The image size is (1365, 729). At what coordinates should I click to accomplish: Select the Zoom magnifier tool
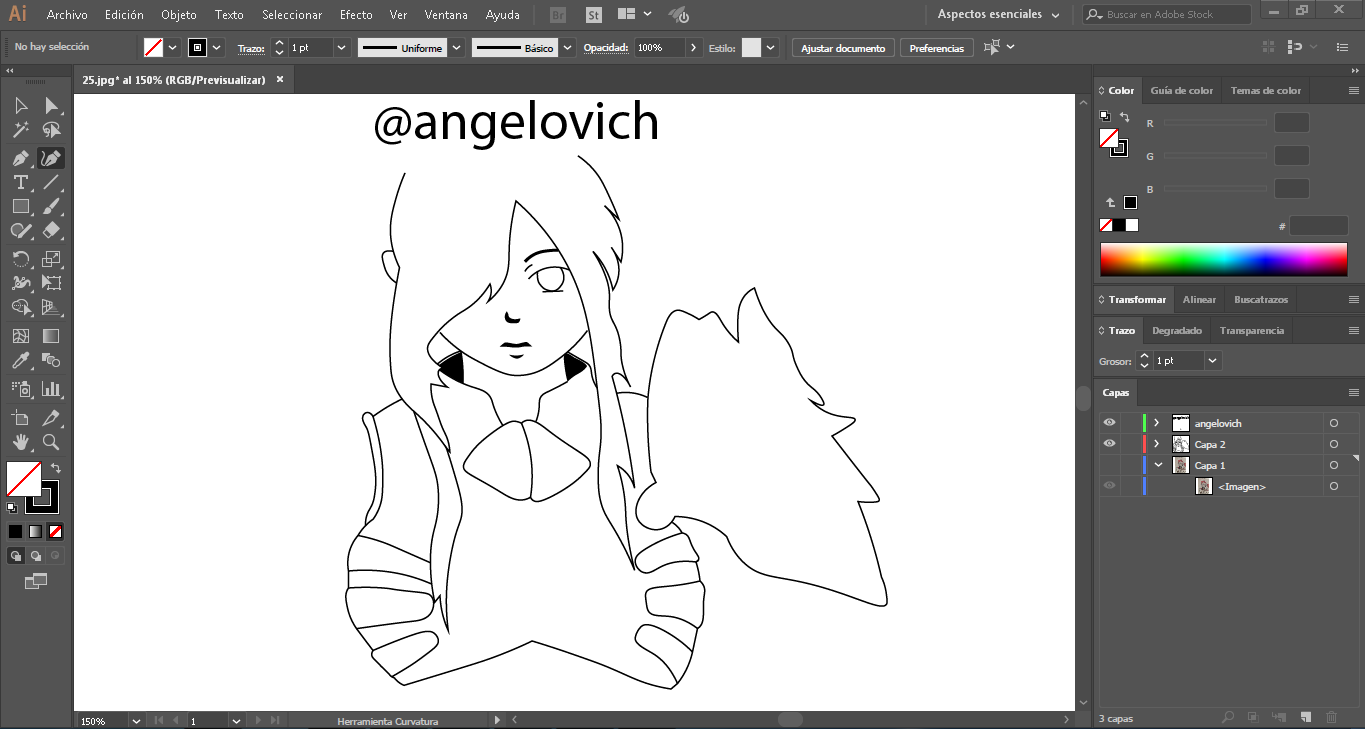[x=51, y=442]
